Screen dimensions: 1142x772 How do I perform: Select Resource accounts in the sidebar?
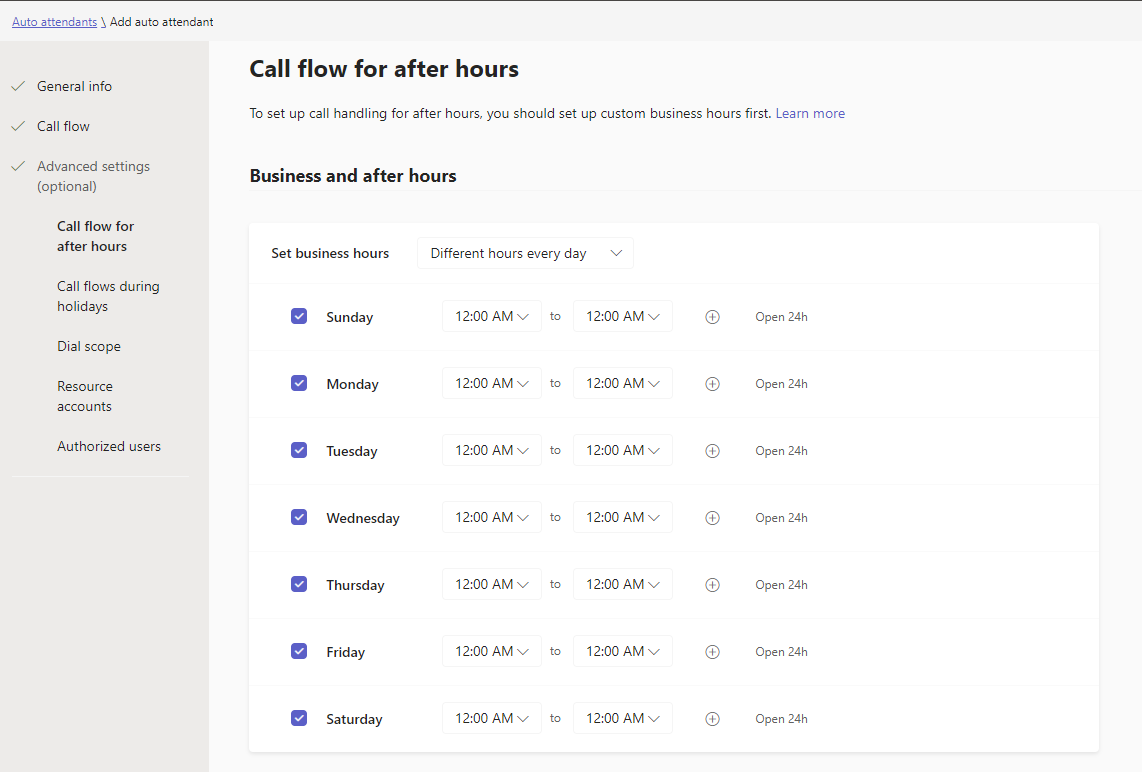[x=85, y=396]
